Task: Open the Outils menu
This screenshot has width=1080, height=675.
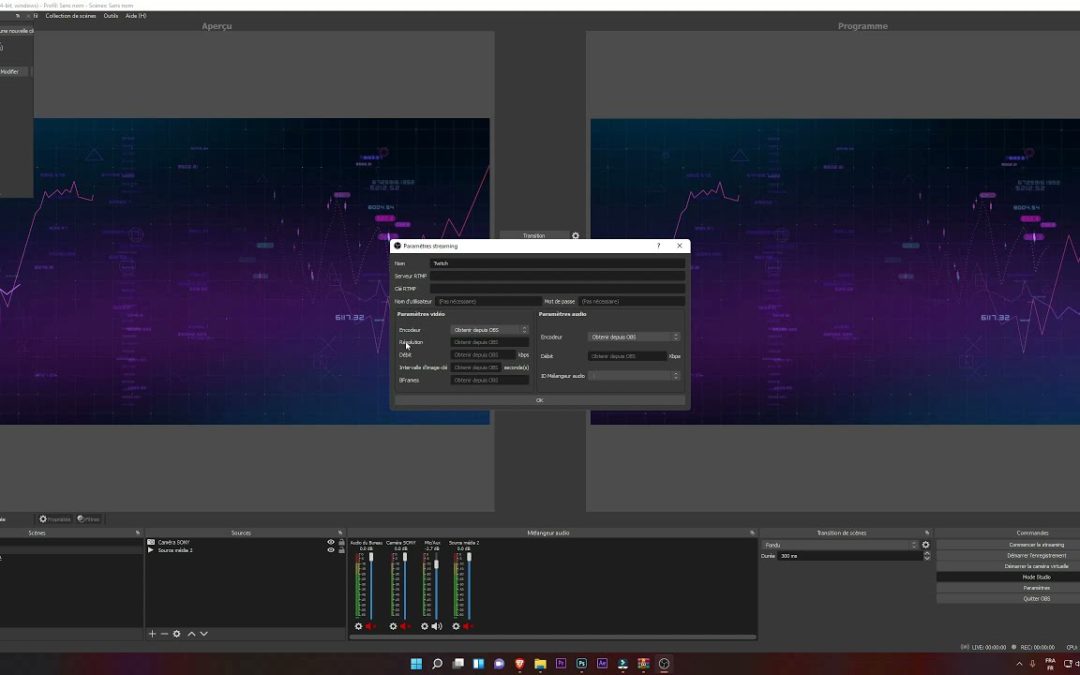Action: (111, 15)
